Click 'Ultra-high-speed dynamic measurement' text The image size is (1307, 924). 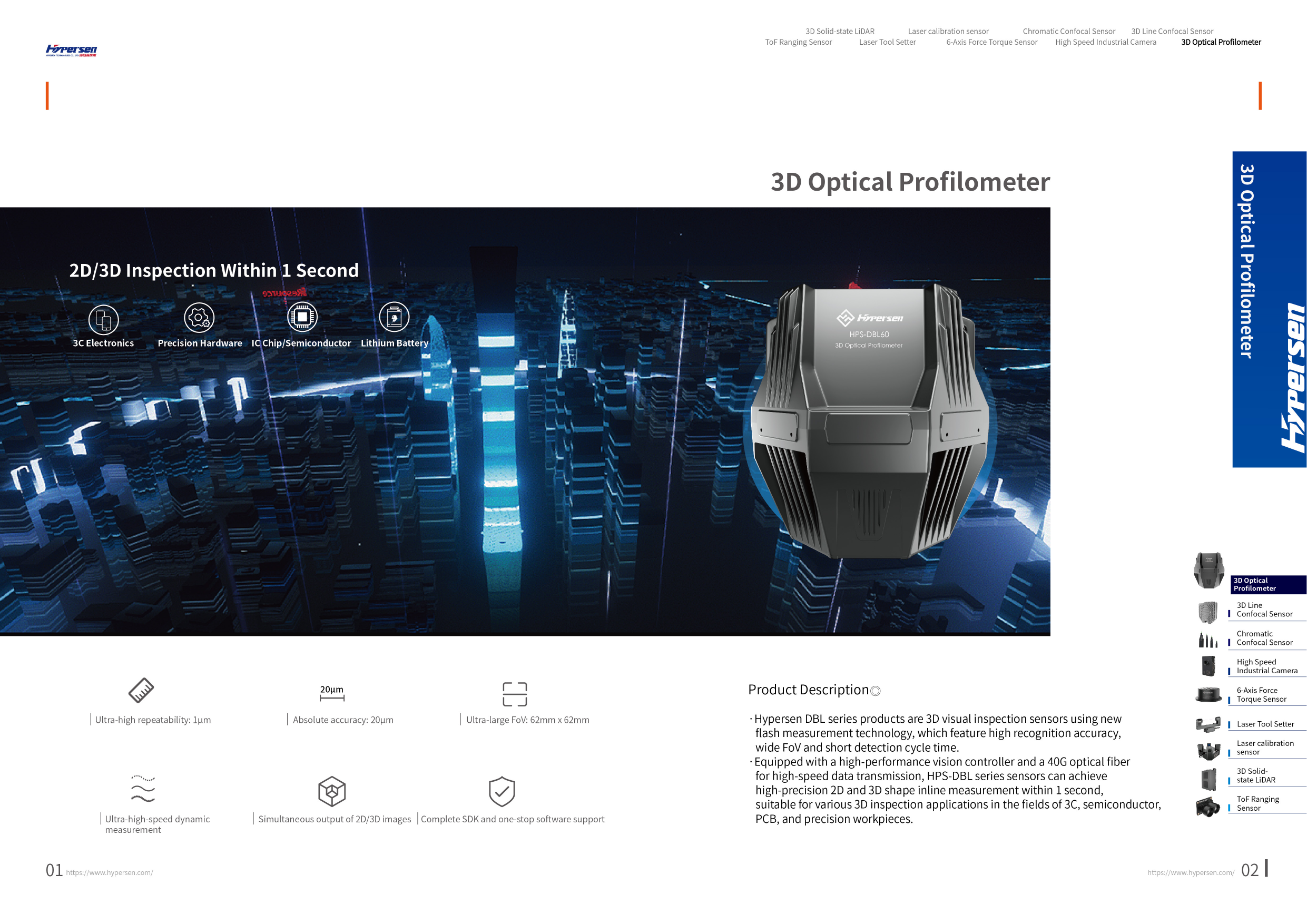[x=157, y=824]
